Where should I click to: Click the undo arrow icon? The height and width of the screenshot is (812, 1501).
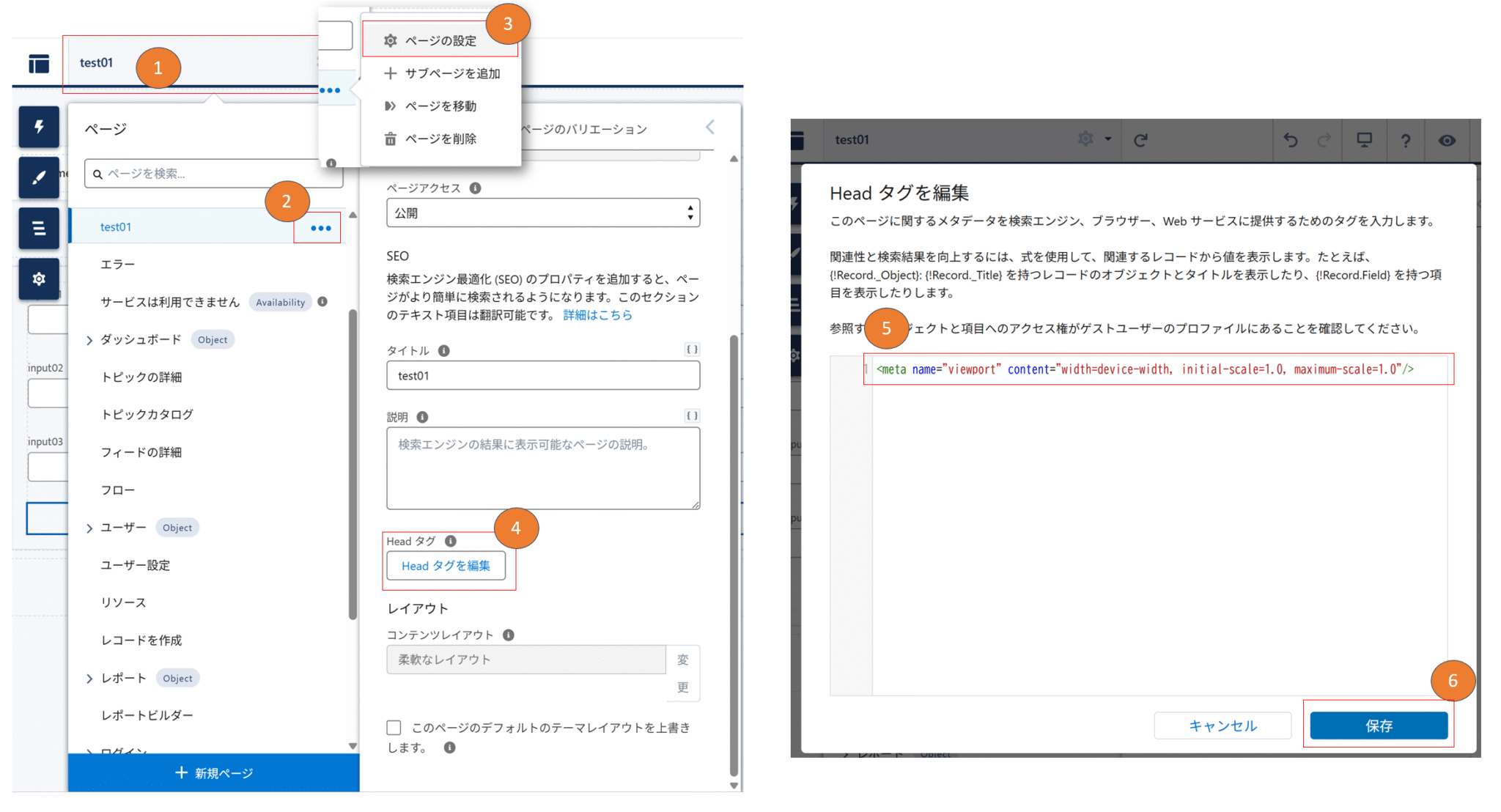pos(1291,140)
